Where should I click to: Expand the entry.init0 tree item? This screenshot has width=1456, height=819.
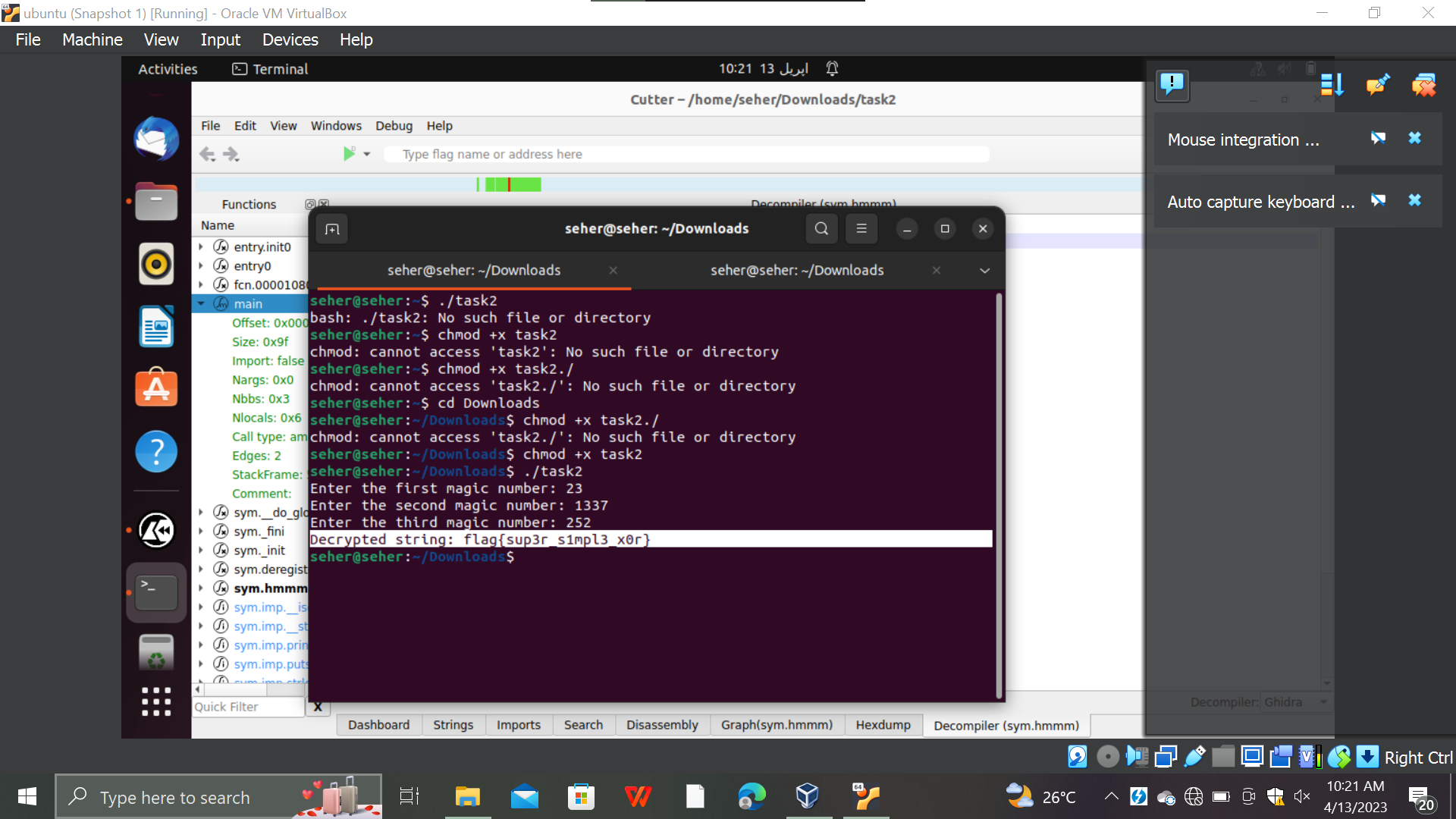click(x=201, y=246)
